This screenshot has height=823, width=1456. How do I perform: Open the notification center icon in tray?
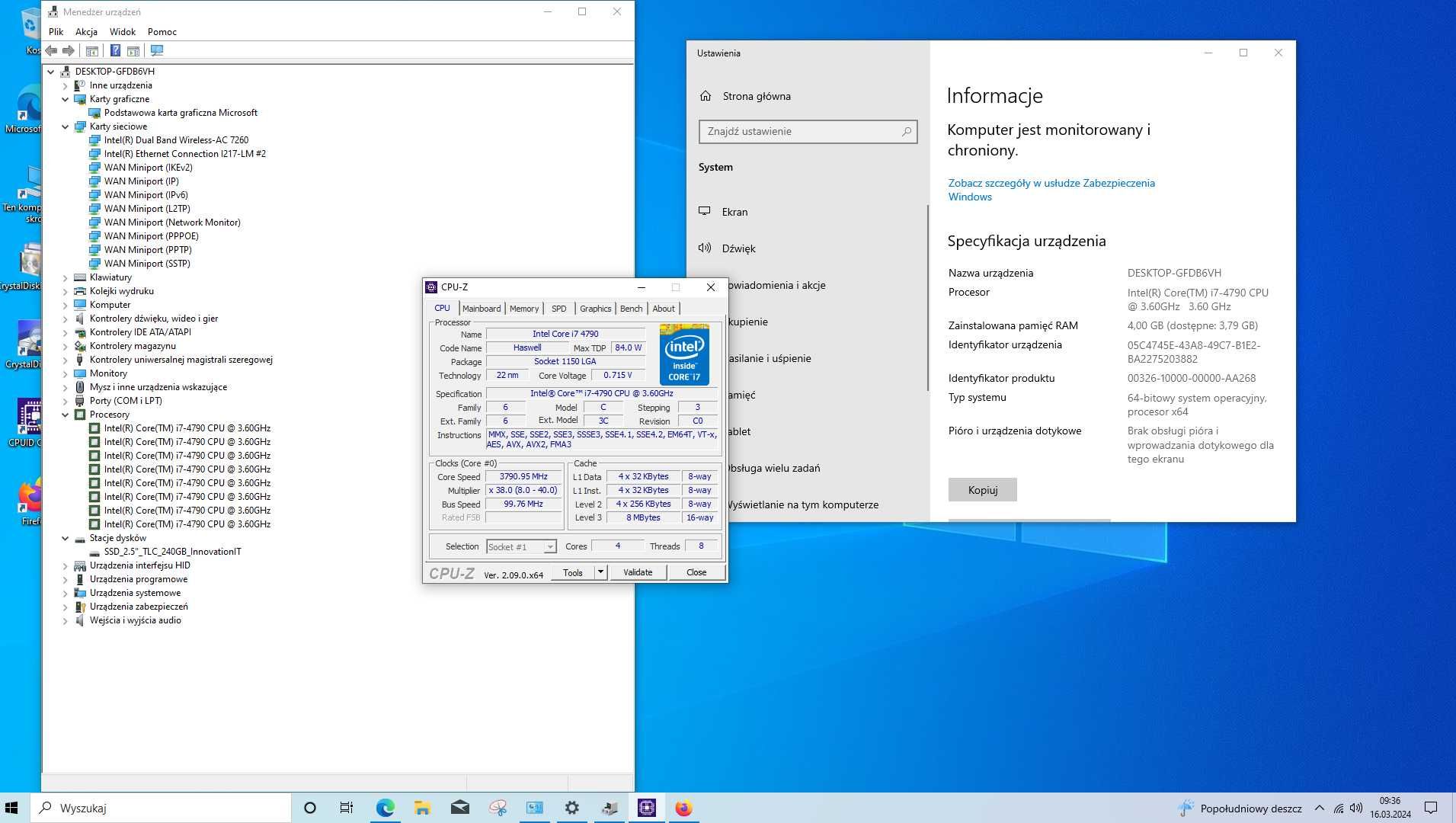[1431, 808]
